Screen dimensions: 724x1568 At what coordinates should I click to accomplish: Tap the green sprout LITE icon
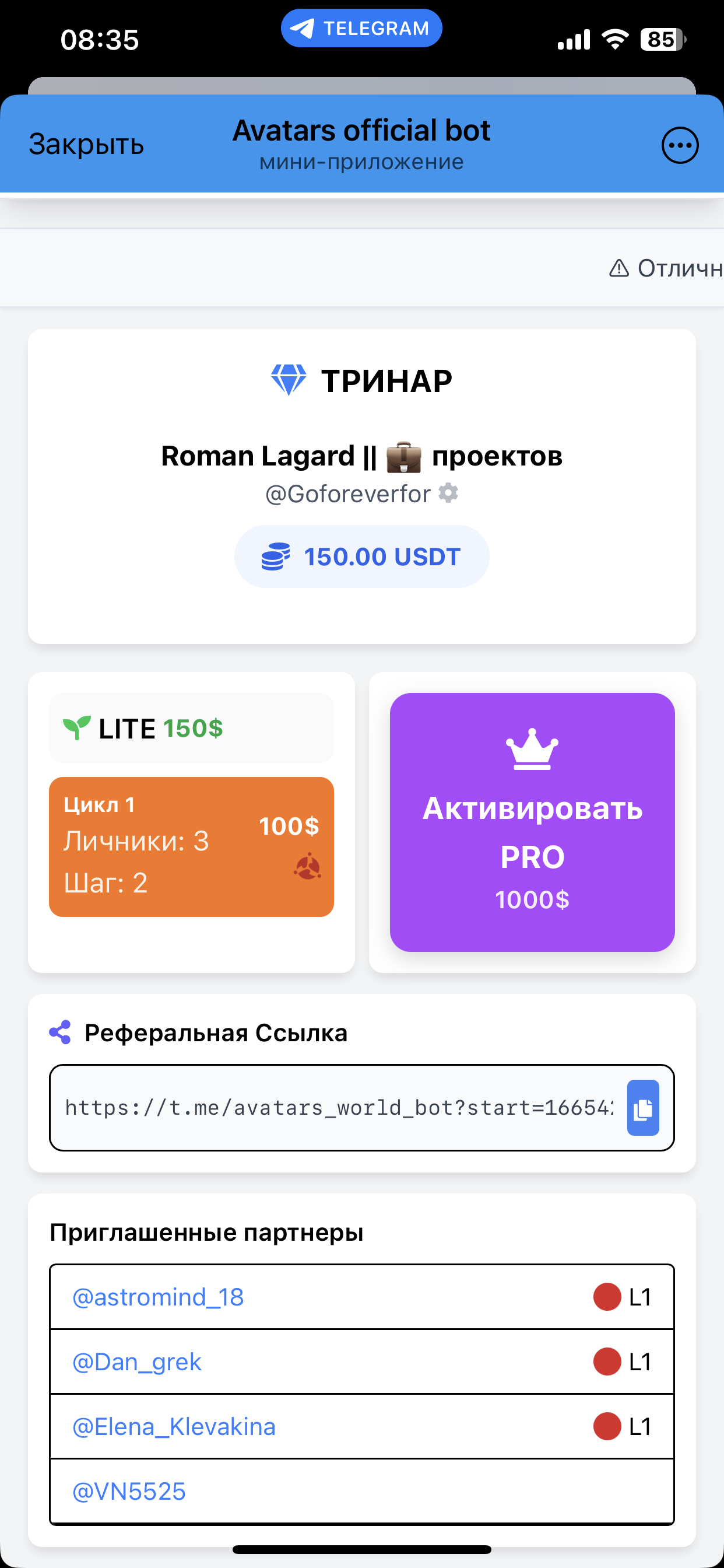[x=77, y=727]
